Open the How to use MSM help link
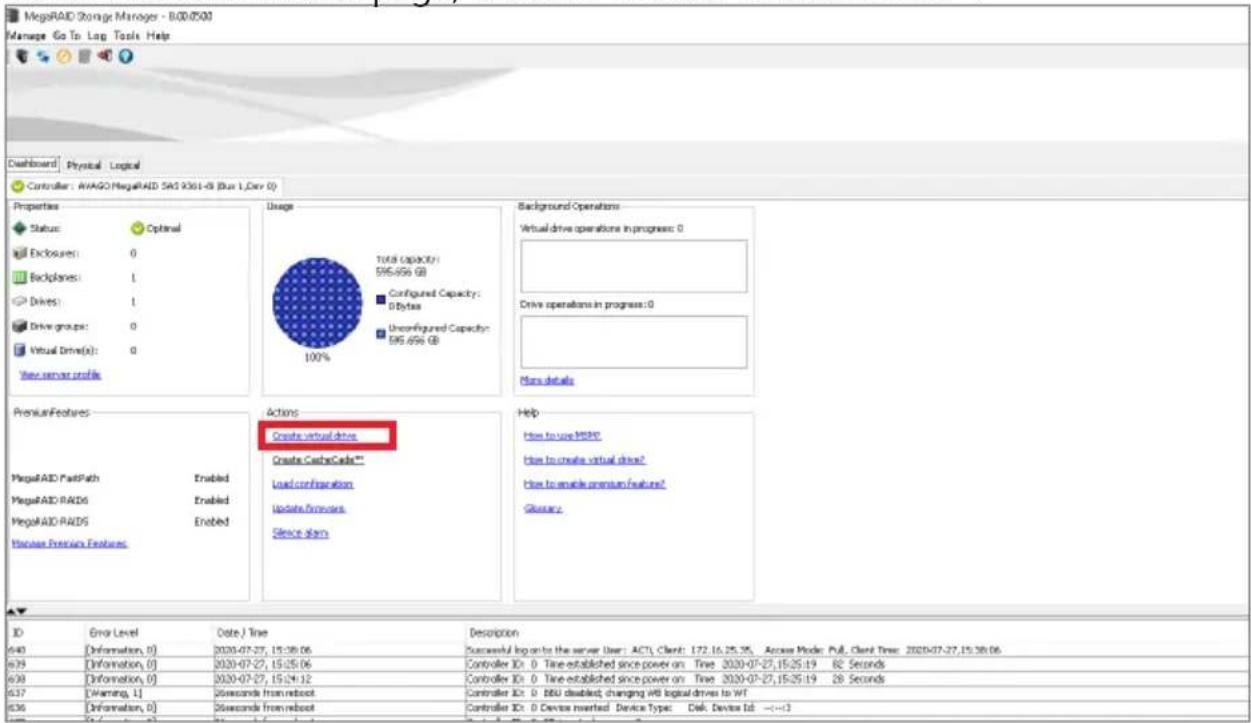The height and width of the screenshot is (723, 1251). pyautogui.click(x=562, y=436)
